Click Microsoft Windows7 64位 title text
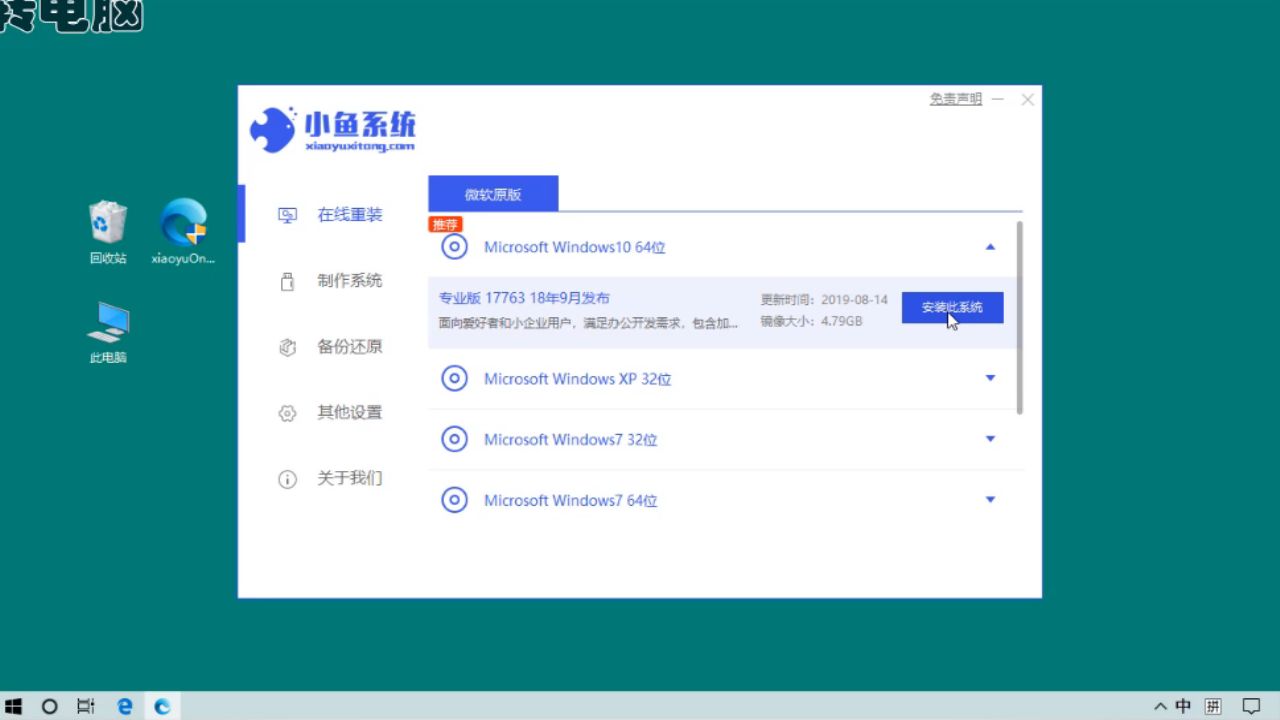Screen dimensions: 1280x720 click(571, 501)
